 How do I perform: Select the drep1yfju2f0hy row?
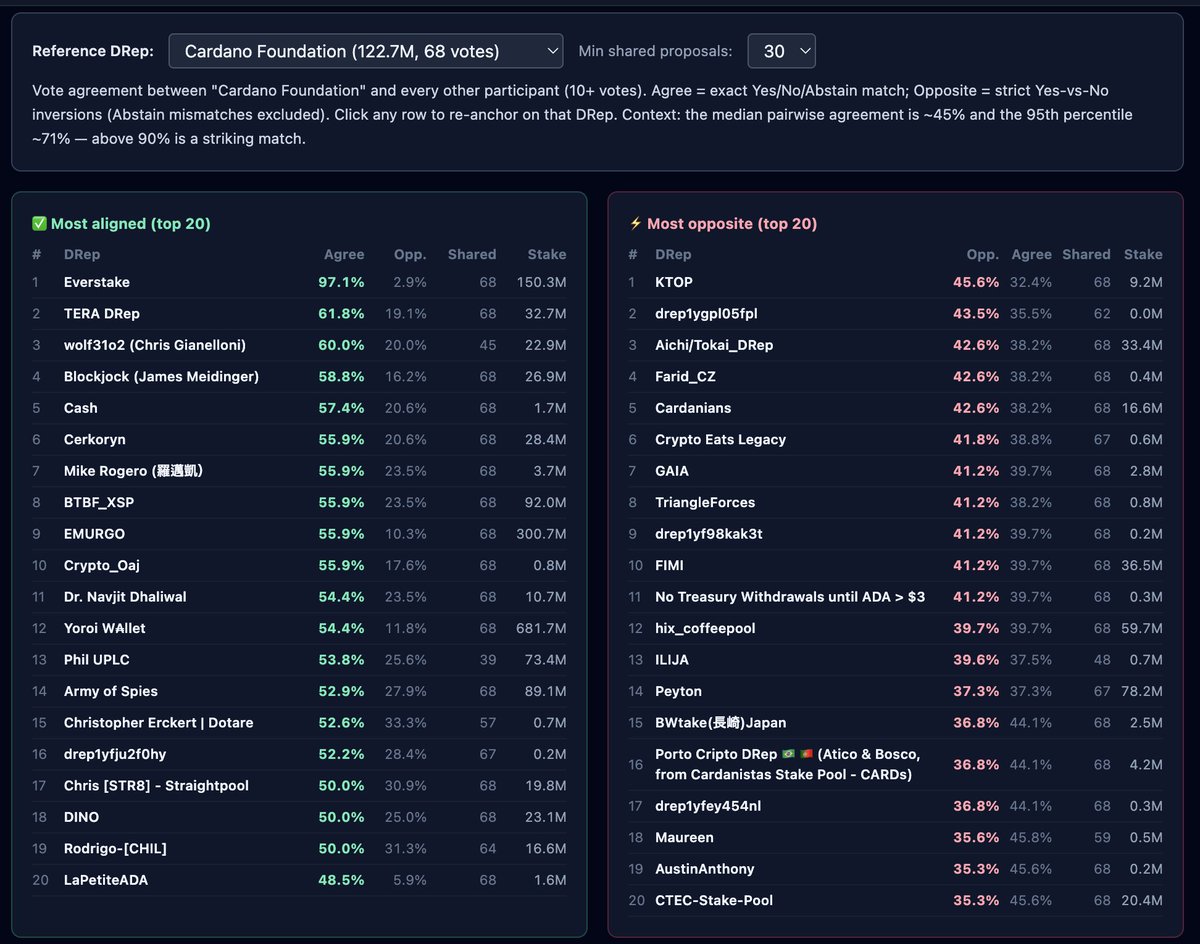[x=299, y=754]
